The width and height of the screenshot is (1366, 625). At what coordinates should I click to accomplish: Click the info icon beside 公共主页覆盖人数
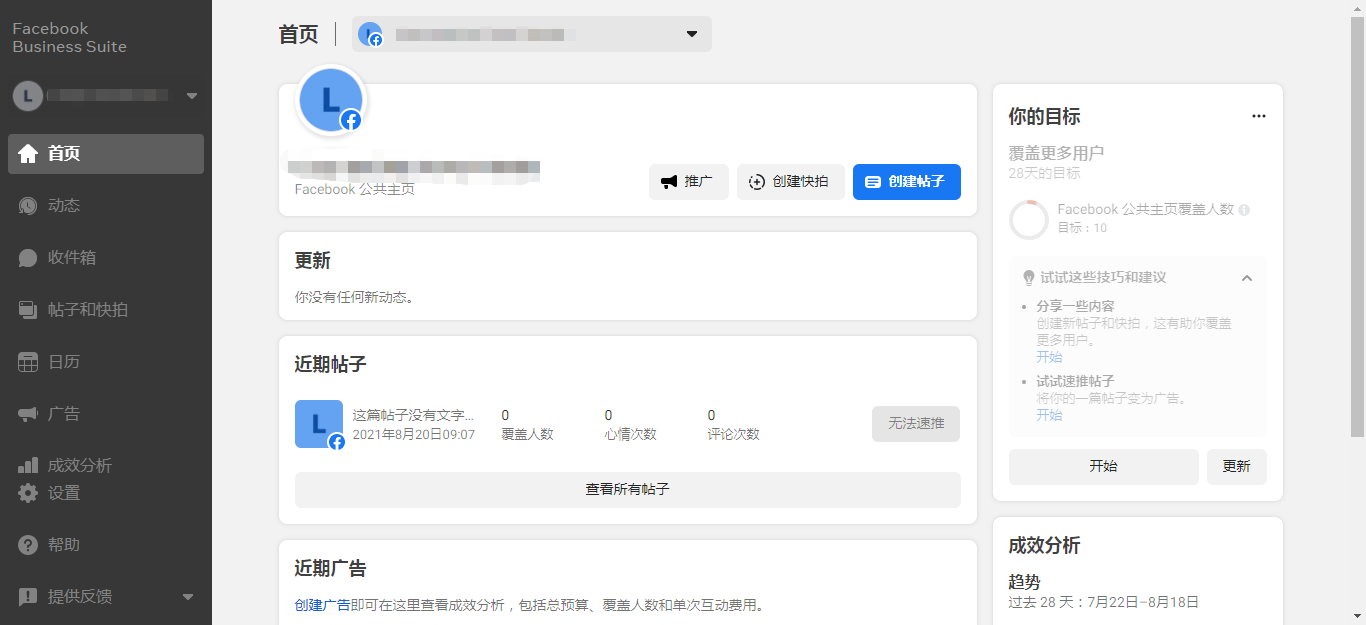(x=1244, y=210)
